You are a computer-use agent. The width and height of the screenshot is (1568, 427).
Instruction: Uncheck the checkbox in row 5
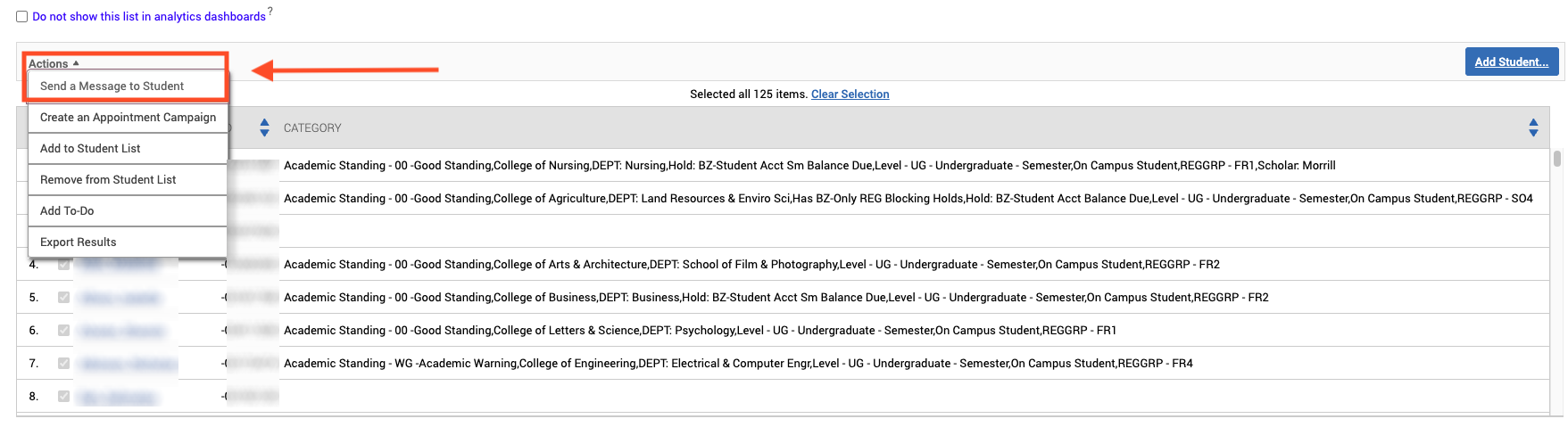coord(64,297)
